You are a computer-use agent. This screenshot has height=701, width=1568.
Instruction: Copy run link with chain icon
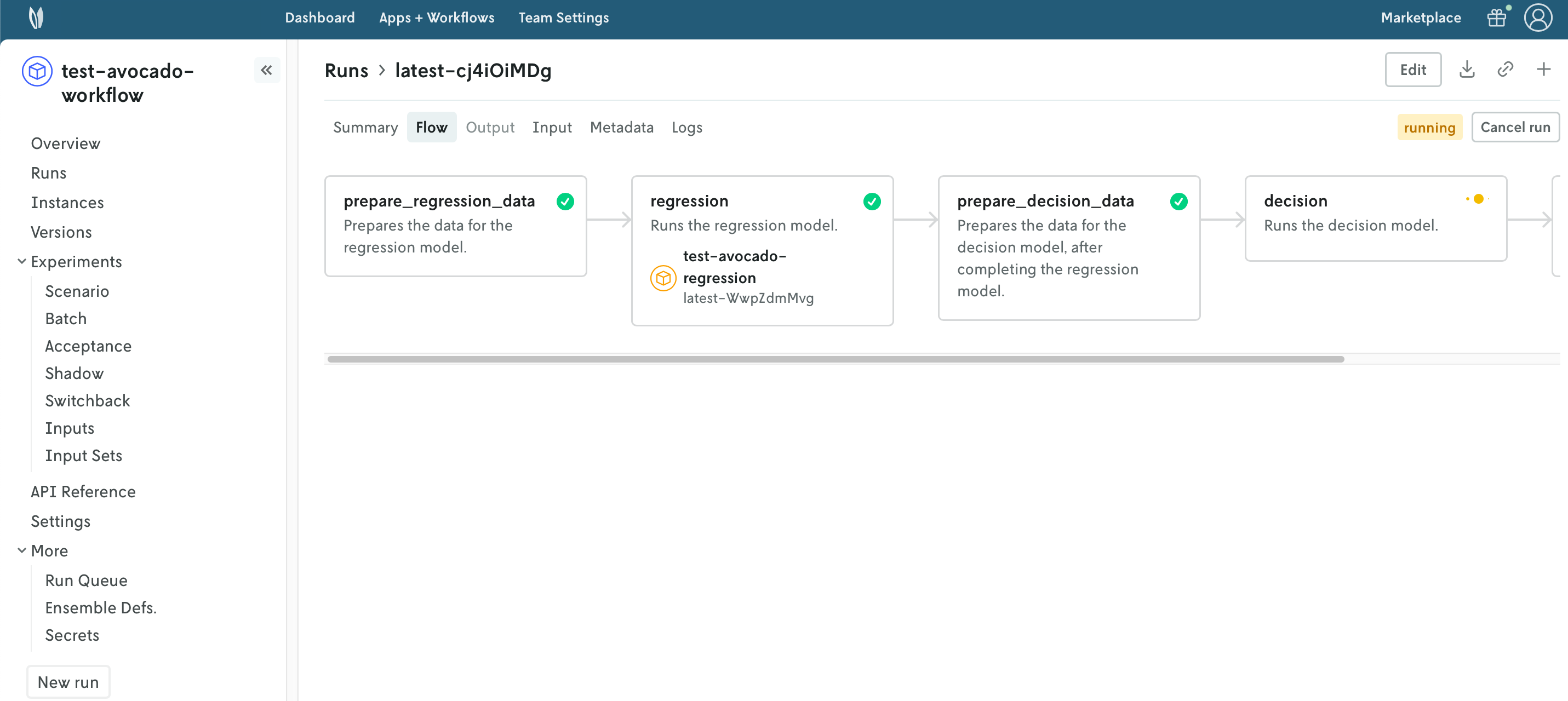[1504, 70]
